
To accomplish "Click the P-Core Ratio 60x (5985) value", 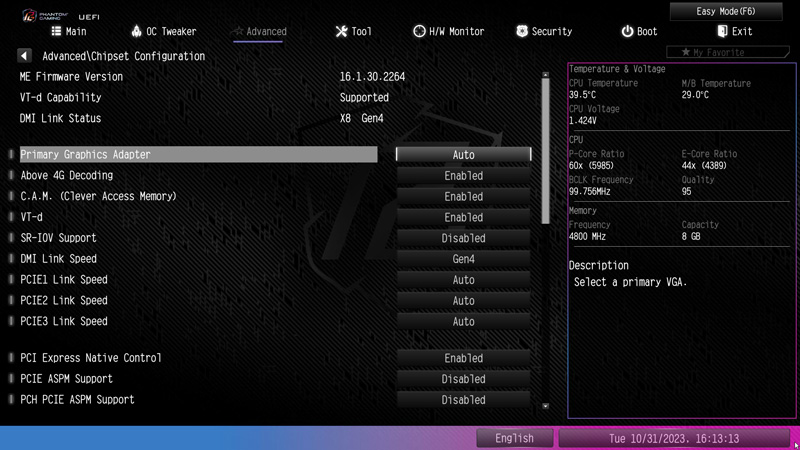I will [591, 166].
